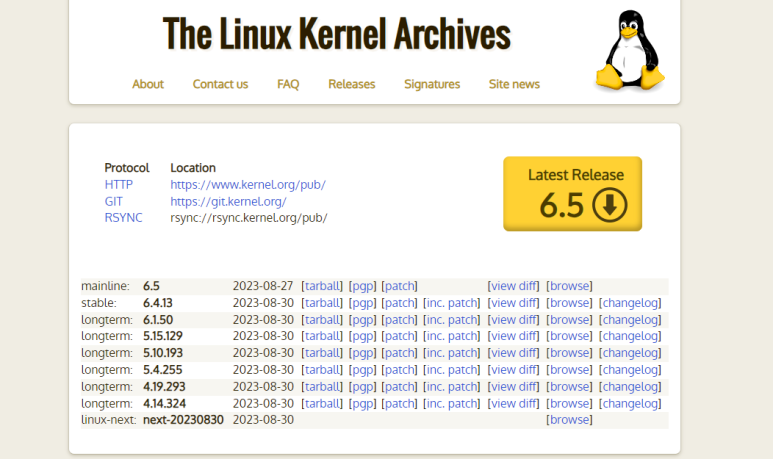The width and height of the screenshot is (773, 459).
Task: View diff for longterm 6.1.50
Action: point(513,319)
